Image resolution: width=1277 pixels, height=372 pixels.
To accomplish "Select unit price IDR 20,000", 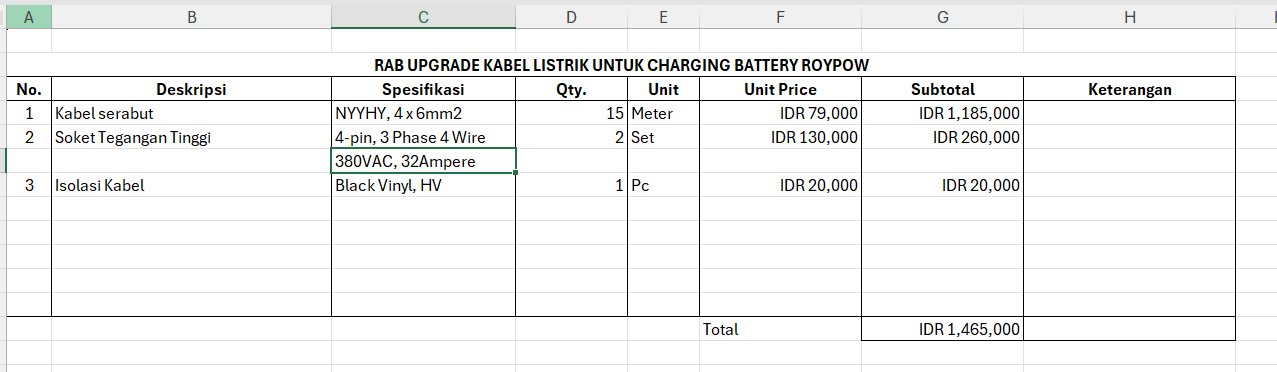I will [780, 185].
